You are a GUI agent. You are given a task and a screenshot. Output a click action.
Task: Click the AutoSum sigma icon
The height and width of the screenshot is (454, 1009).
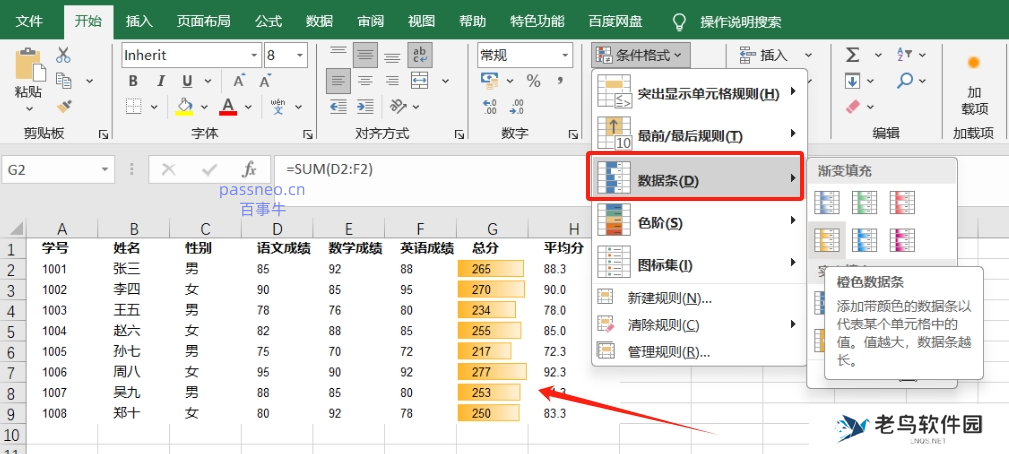[x=852, y=55]
